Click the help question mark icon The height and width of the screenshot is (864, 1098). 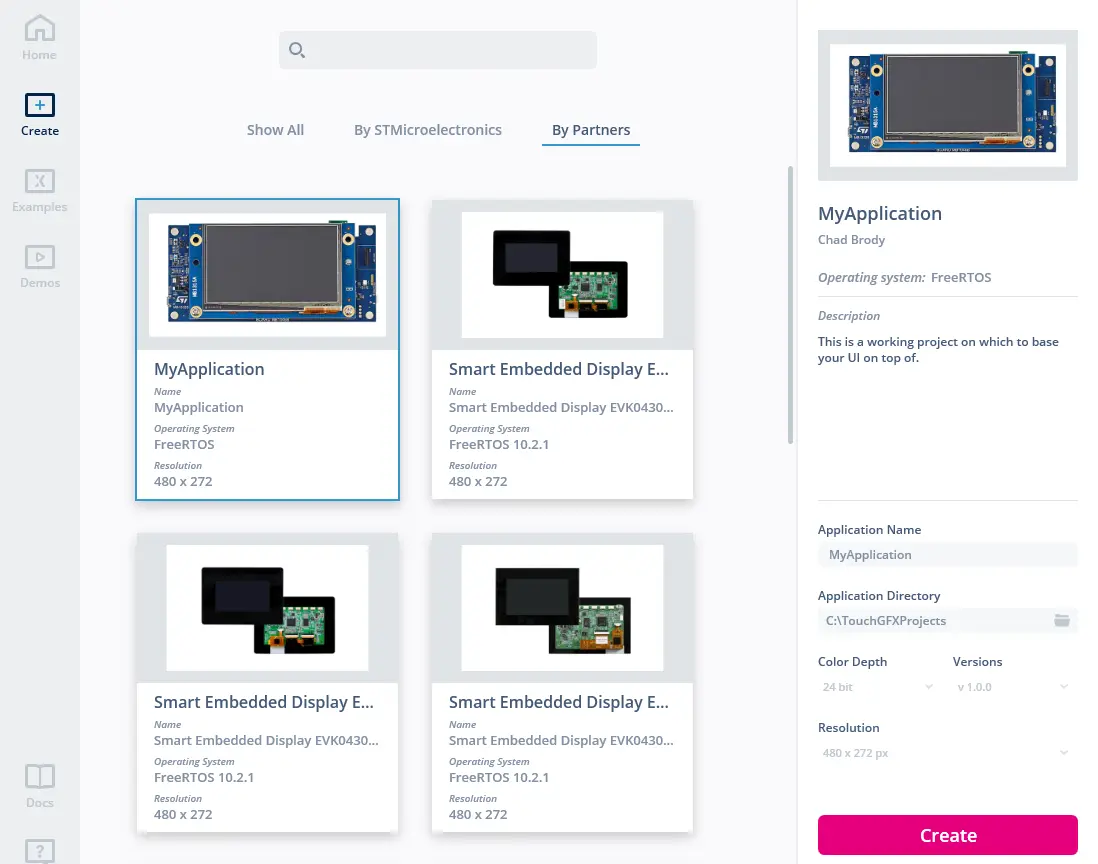coord(40,850)
